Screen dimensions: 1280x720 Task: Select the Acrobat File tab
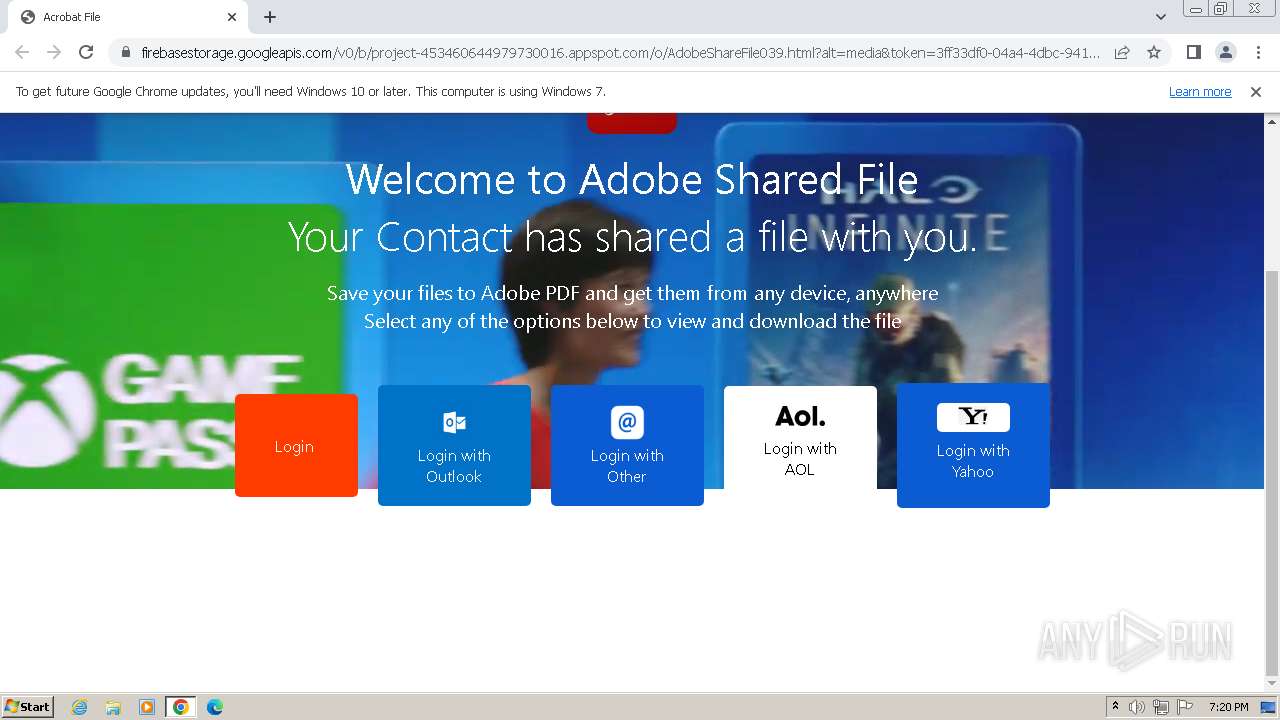126,17
